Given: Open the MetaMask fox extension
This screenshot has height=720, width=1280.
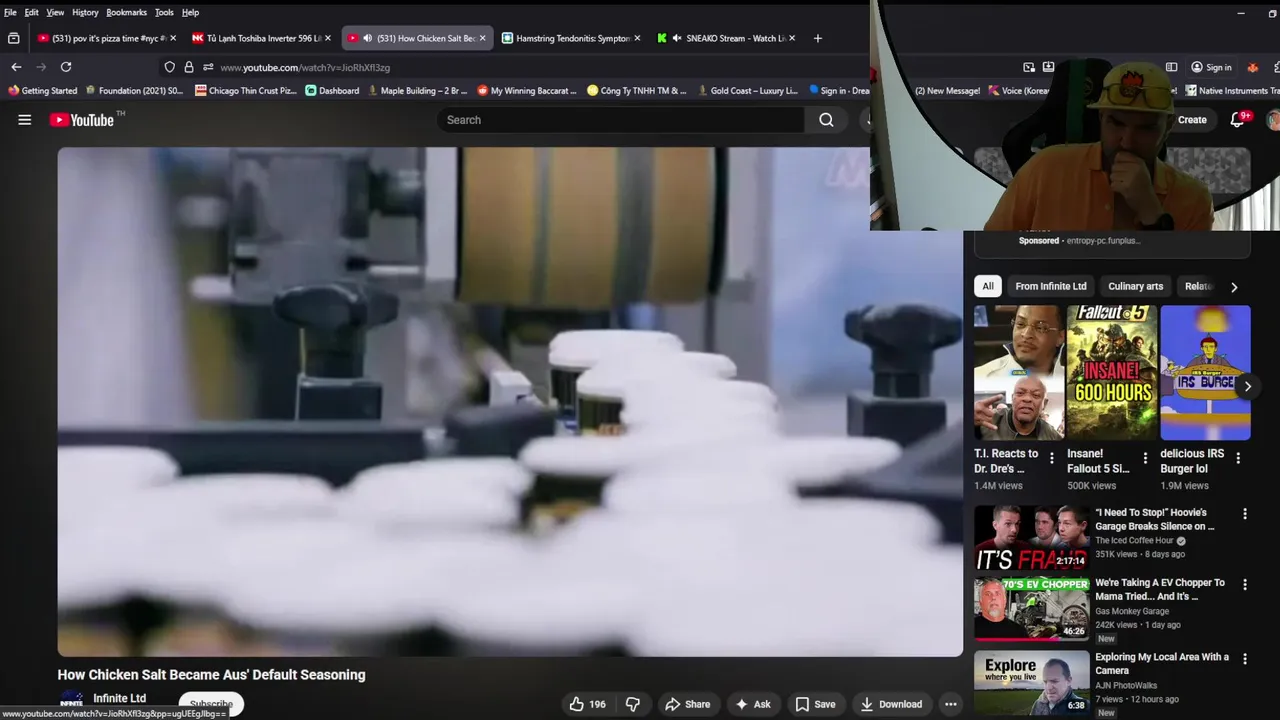Looking at the screenshot, I should coord(1252,67).
